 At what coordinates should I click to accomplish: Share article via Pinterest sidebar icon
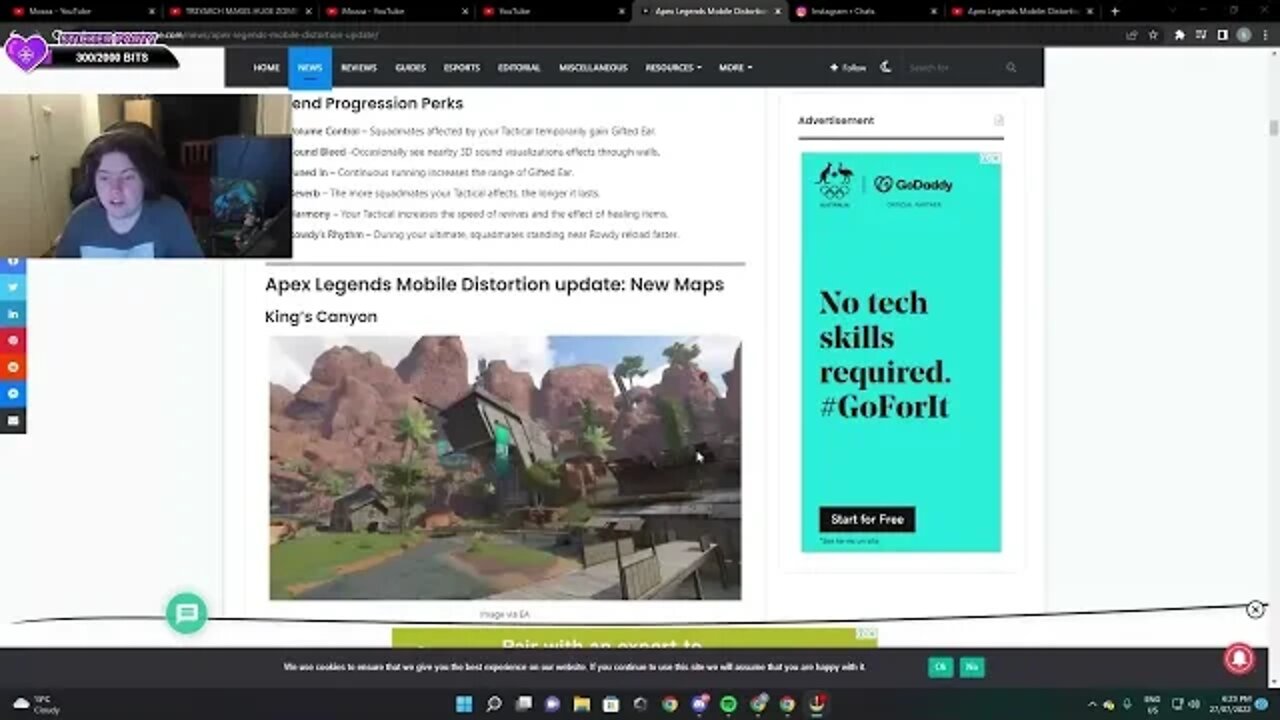click(x=13, y=341)
